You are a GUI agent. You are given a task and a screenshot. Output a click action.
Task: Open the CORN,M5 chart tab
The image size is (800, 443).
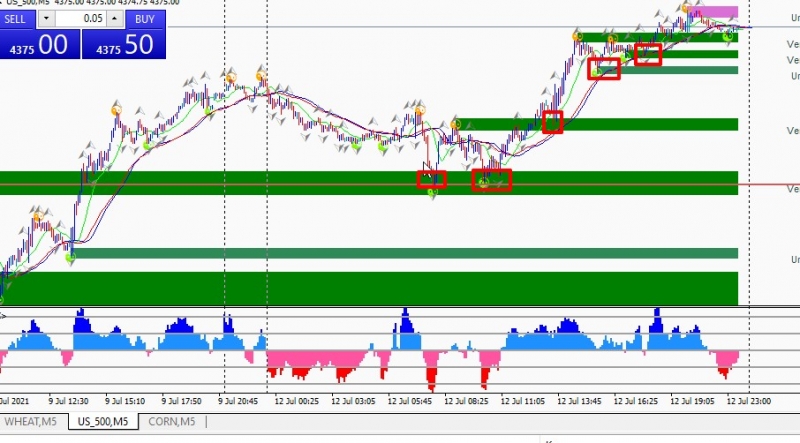171,422
